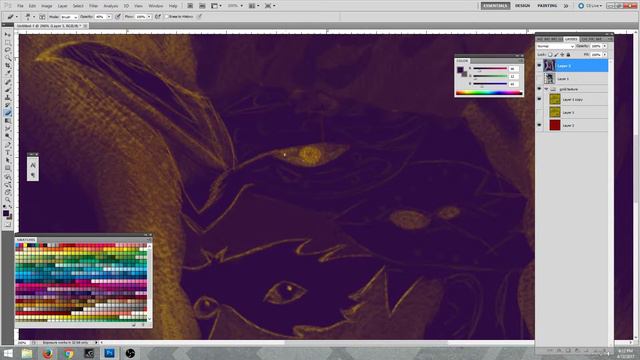Image resolution: width=640 pixels, height=360 pixels.
Task: Select the Rectangular Marquee tool
Action: [7, 43]
